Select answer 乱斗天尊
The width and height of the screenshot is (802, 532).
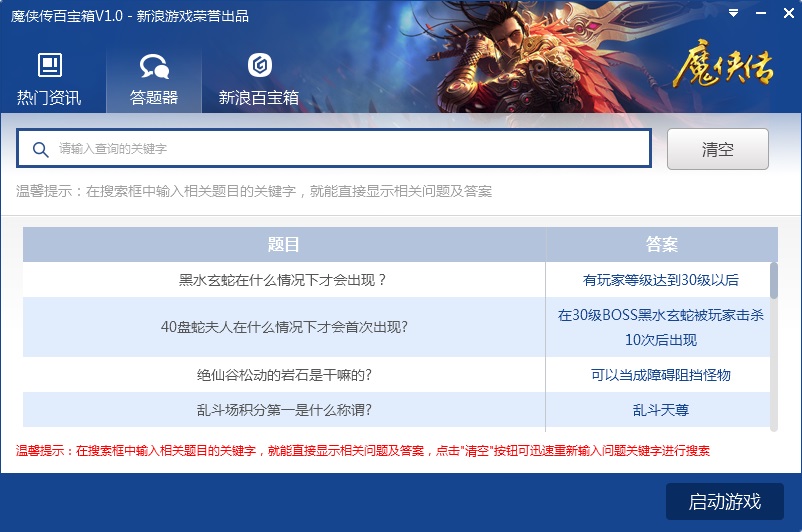661,410
